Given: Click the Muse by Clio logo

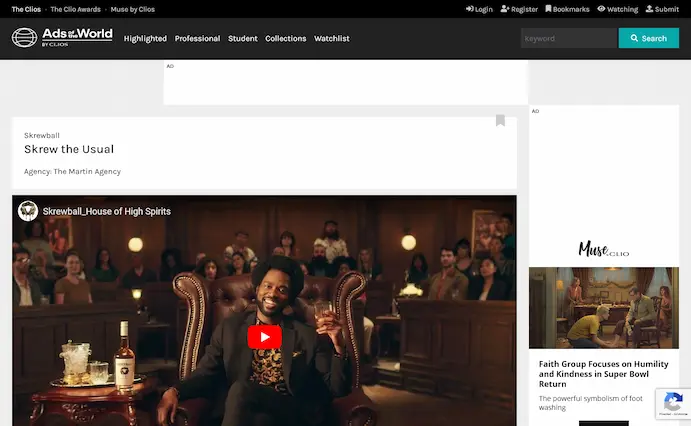Looking at the screenshot, I should 603,249.
